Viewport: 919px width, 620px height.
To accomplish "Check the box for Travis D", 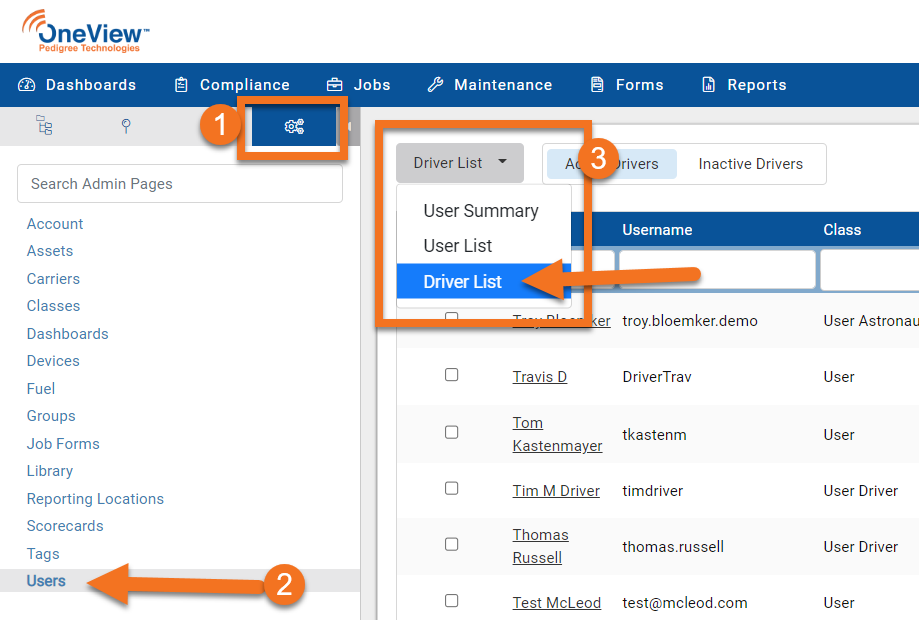I will (x=451, y=375).
